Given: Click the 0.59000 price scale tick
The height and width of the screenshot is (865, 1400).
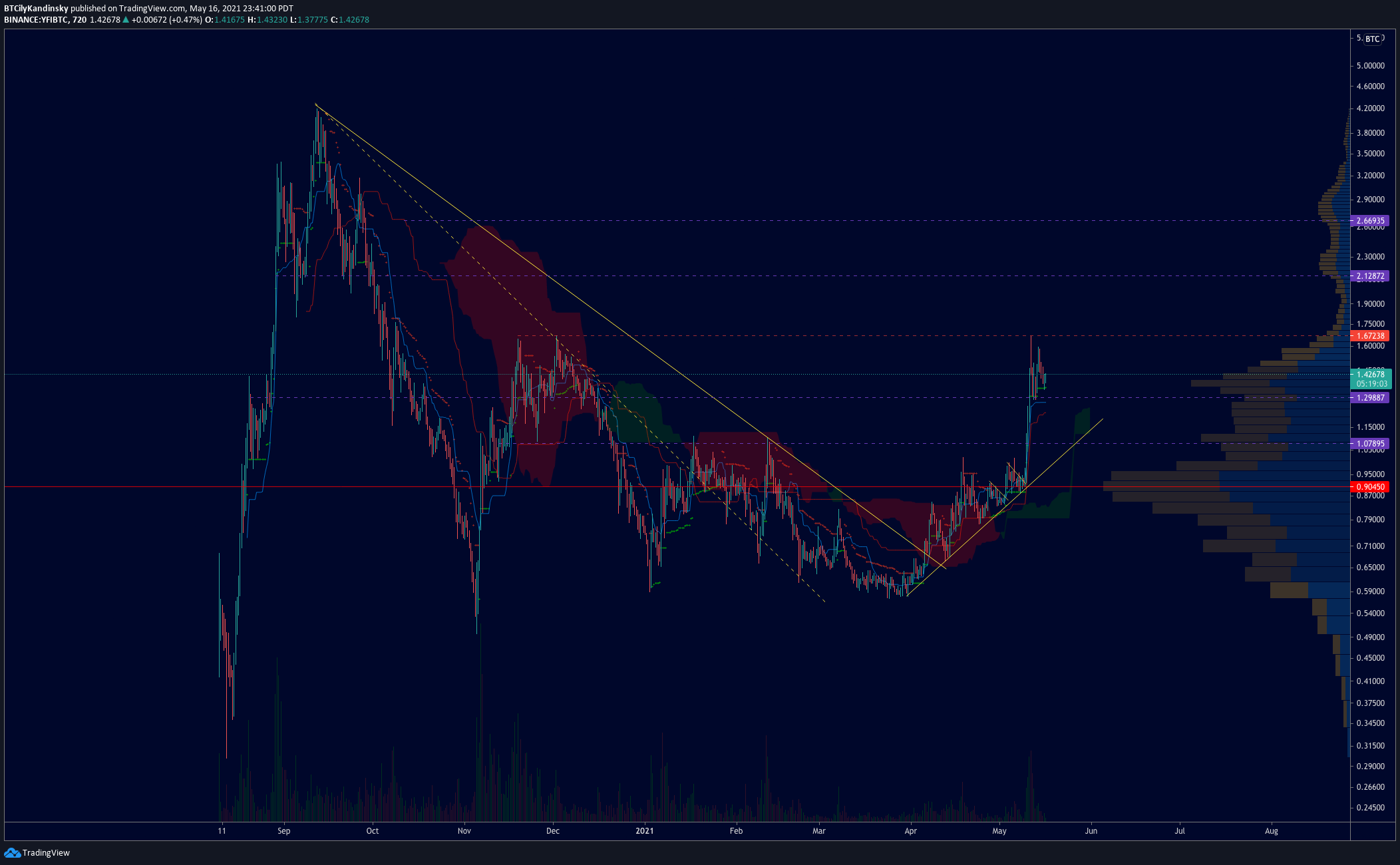Looking at the screenshot, I should pyautogui.click(x=1371, y=592).
